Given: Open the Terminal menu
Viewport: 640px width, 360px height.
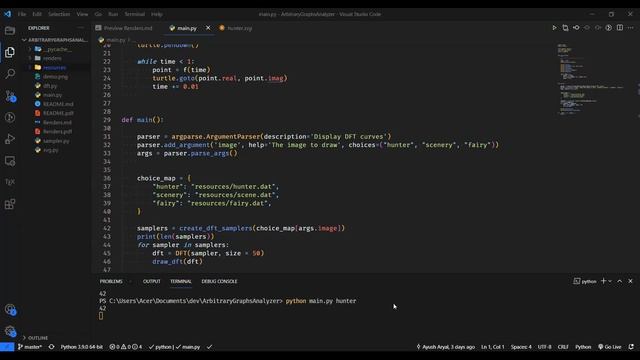Looking at the screenshot, I should click(134, 14).
